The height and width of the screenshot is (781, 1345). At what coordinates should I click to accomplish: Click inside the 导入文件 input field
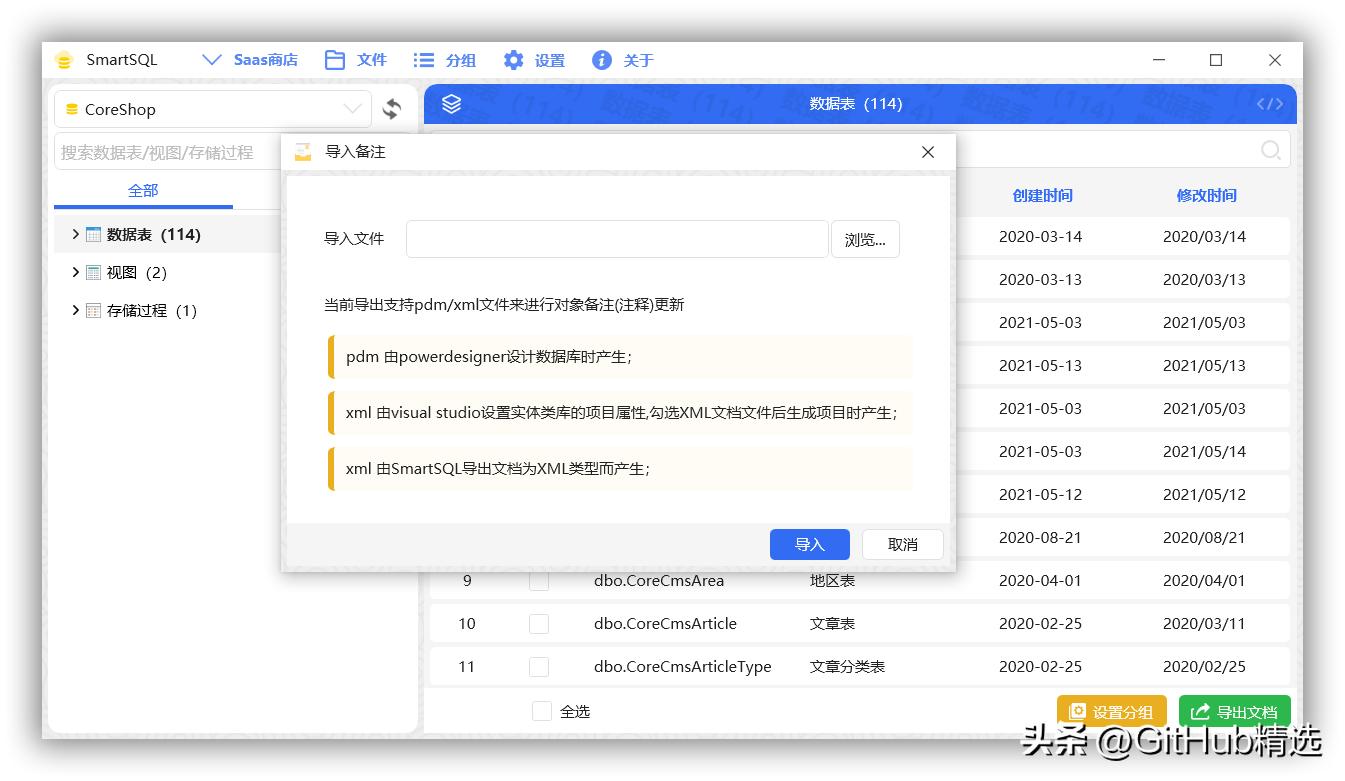pos(615,239)
